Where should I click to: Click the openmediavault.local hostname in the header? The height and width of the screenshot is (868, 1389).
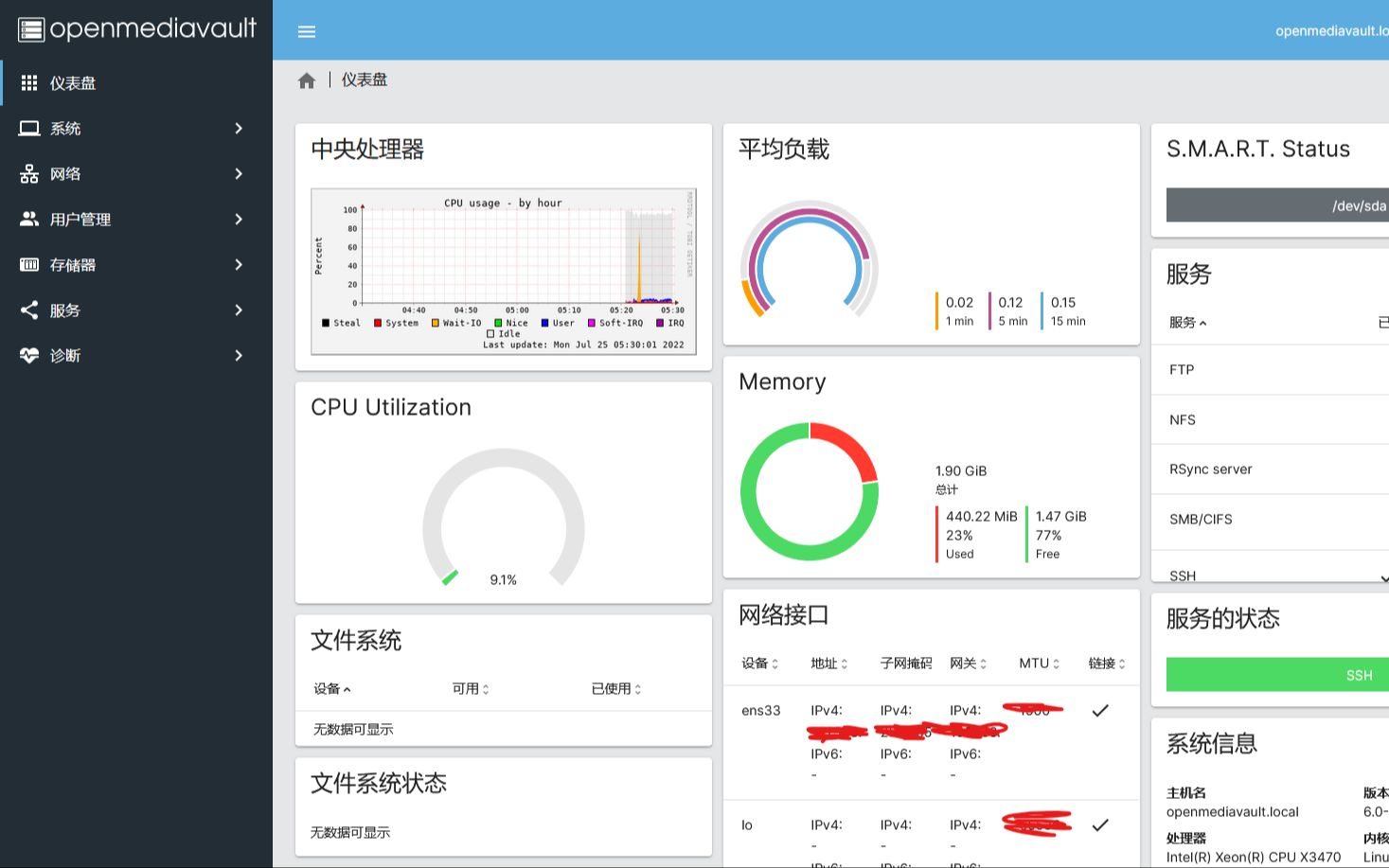click(x=1331, y=30)
